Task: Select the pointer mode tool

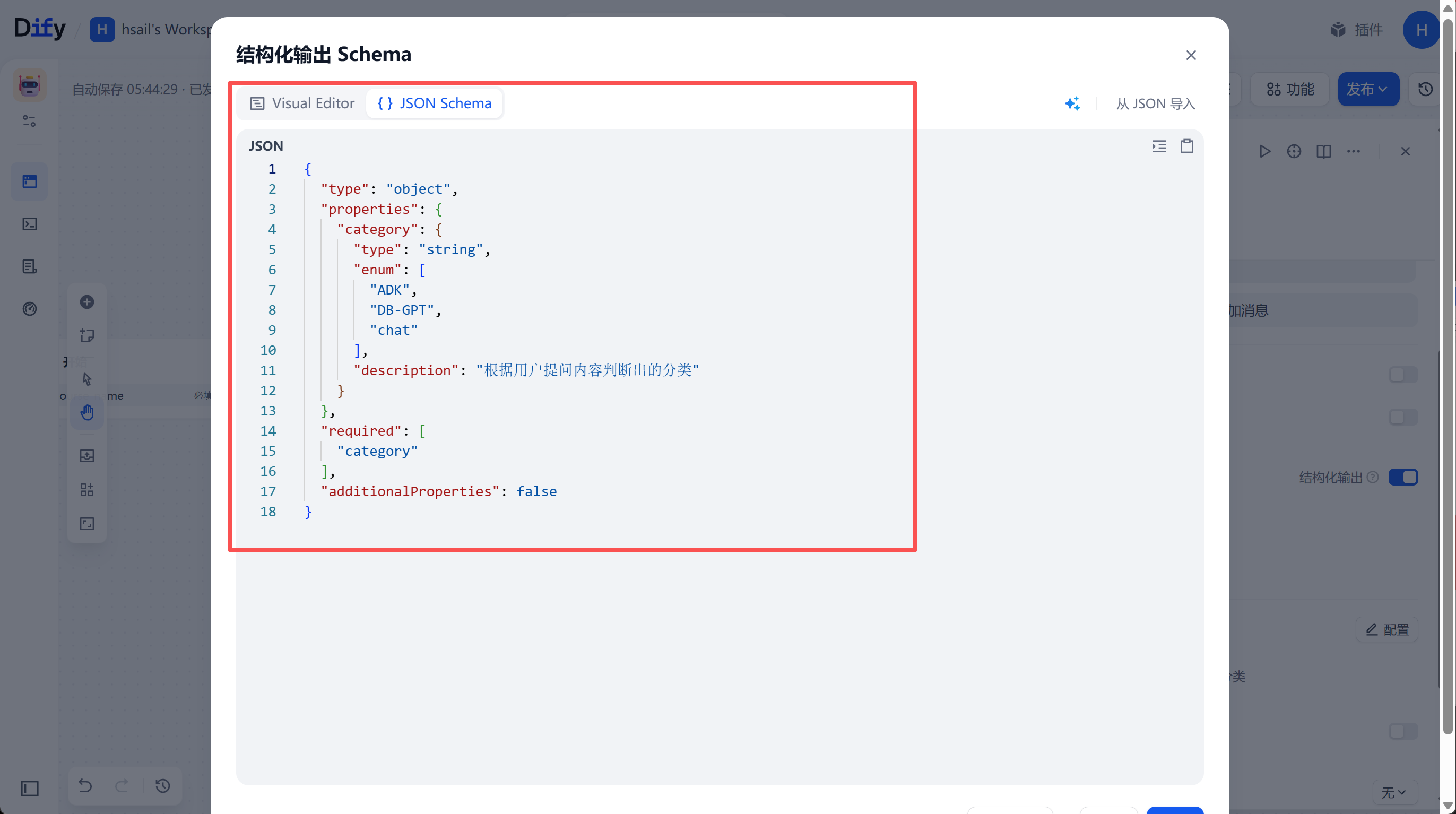Action: (x=87, y=379)
